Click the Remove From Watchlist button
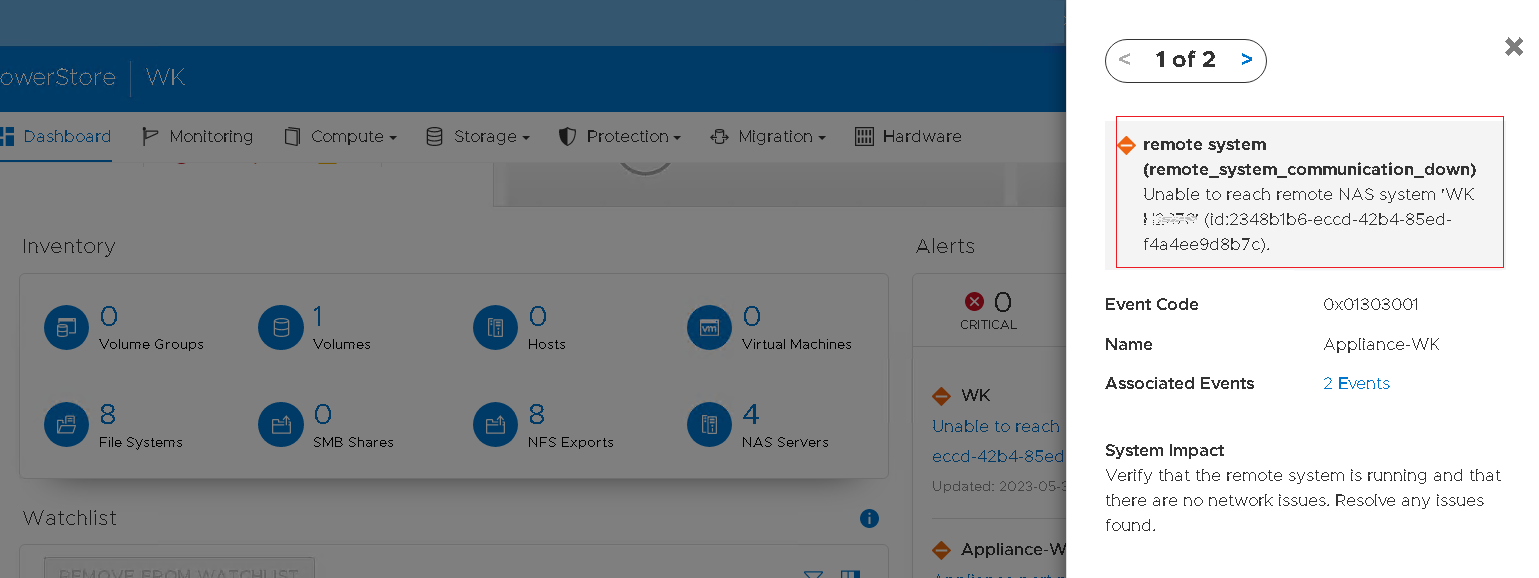 179,569
